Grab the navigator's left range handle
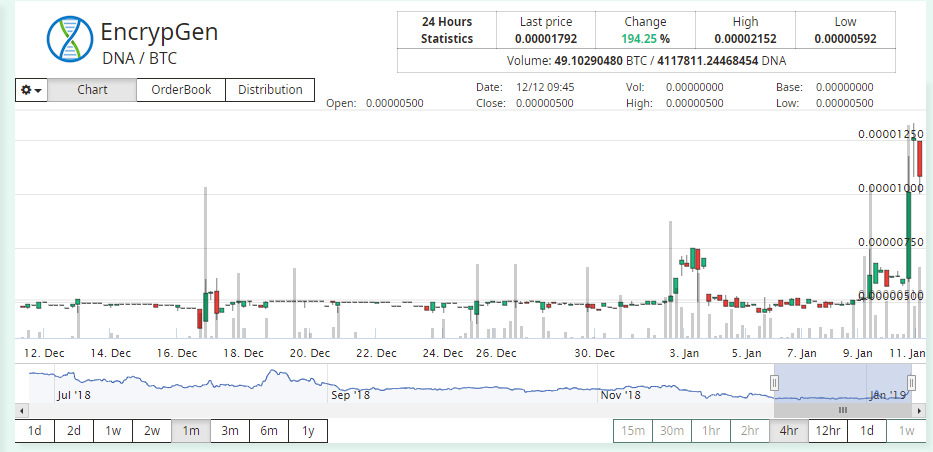This screenshot has width=933, height=452. pos(774,383)
